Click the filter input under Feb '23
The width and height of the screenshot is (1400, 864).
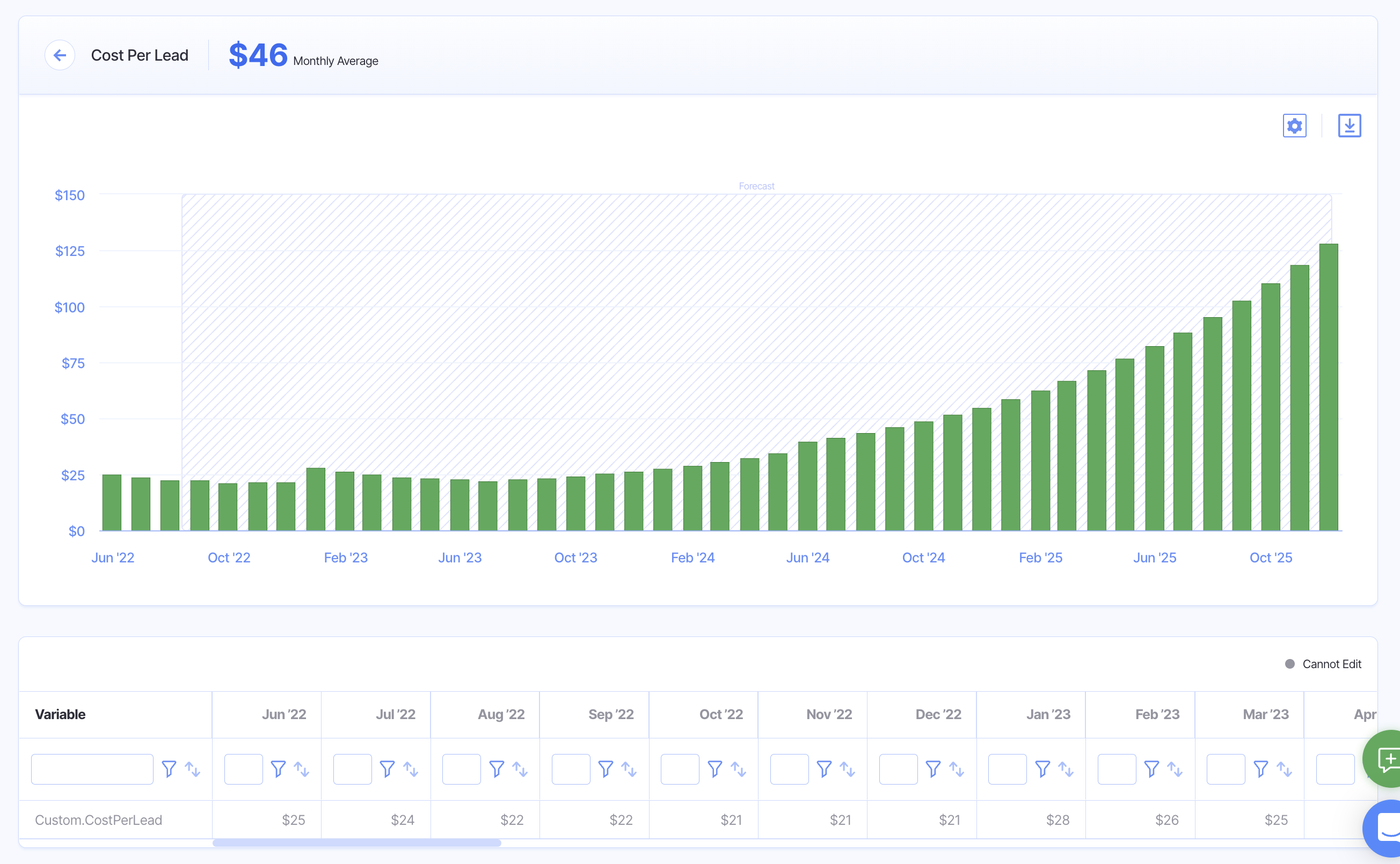(x=1117, y=769)
